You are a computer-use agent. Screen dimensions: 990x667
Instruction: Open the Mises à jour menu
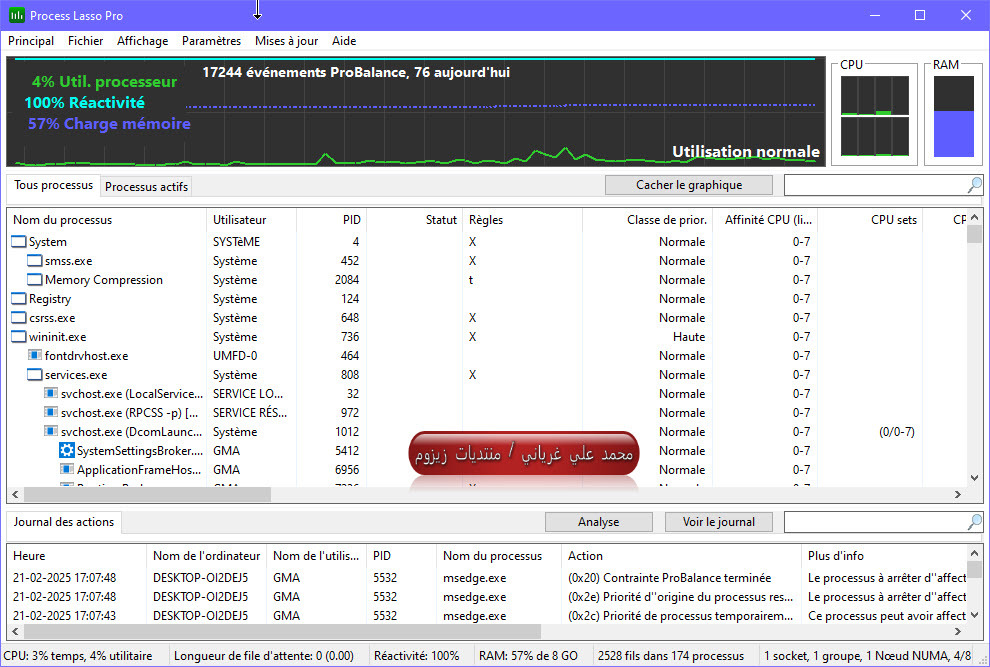point(287,41)
